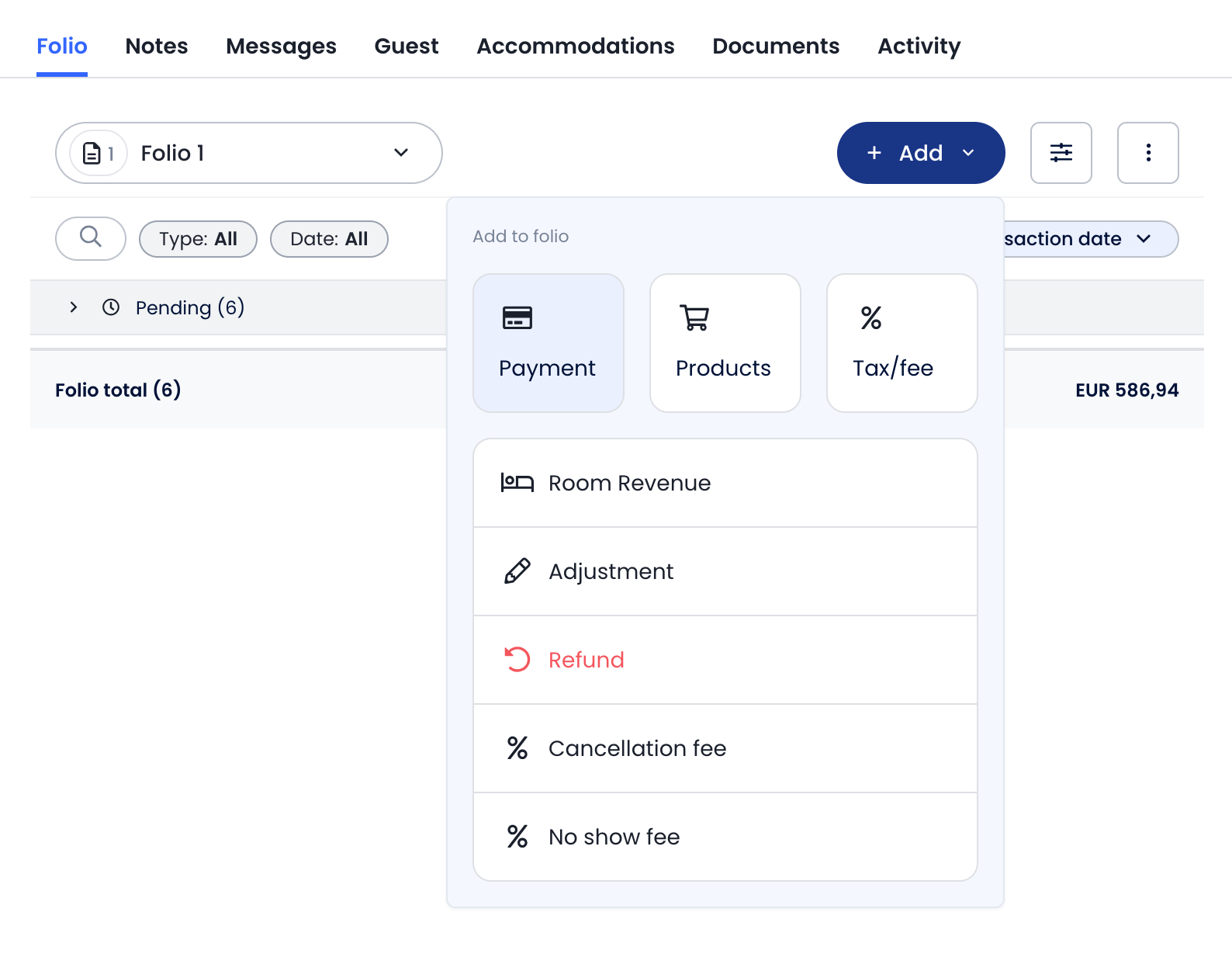Image resolution: width=1232 pixels, height=964 pixels.
Task: Choose Room Revenue from the list
Action: 725,483
